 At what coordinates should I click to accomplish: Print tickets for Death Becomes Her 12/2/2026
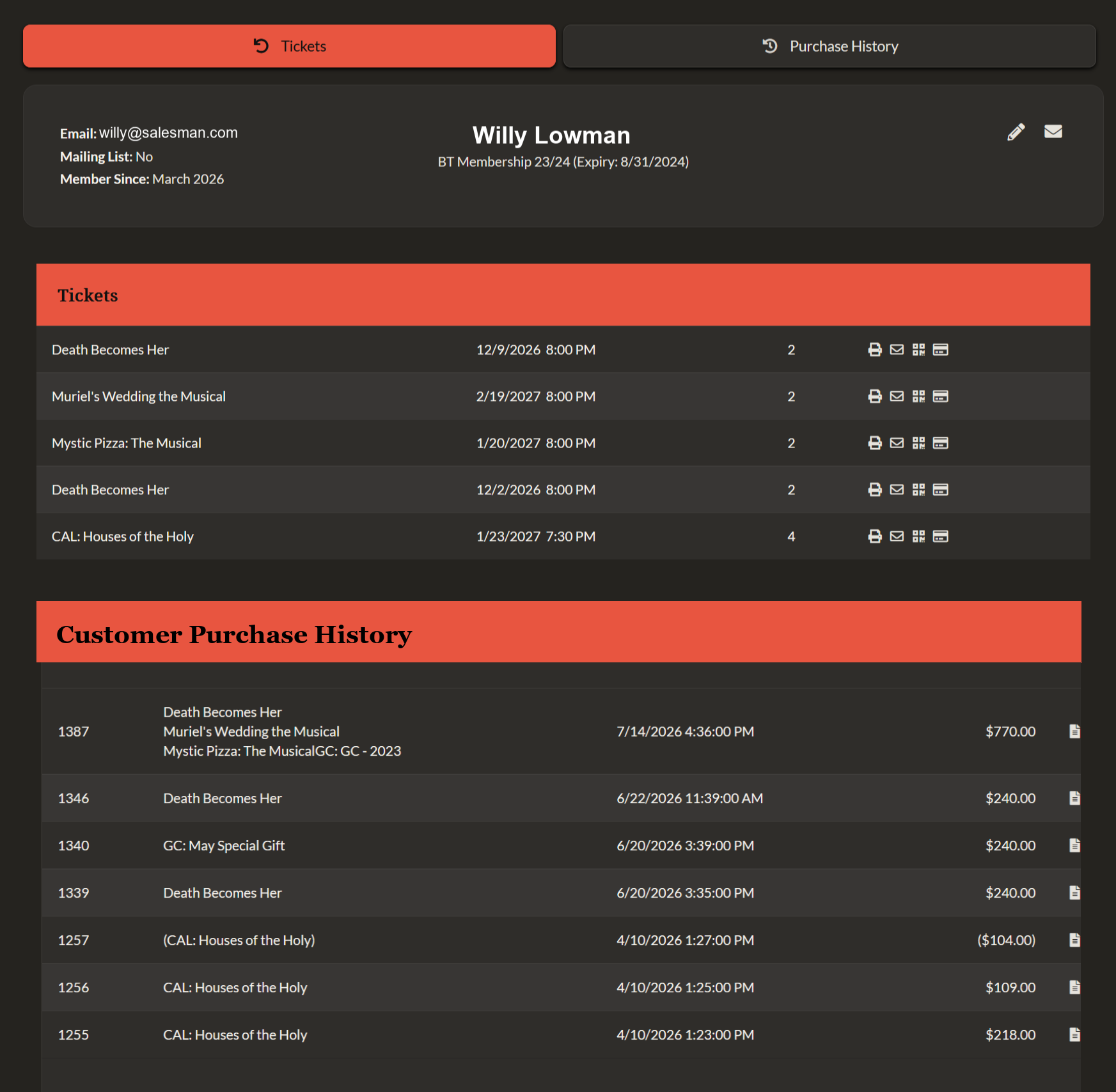click(875, 490)
